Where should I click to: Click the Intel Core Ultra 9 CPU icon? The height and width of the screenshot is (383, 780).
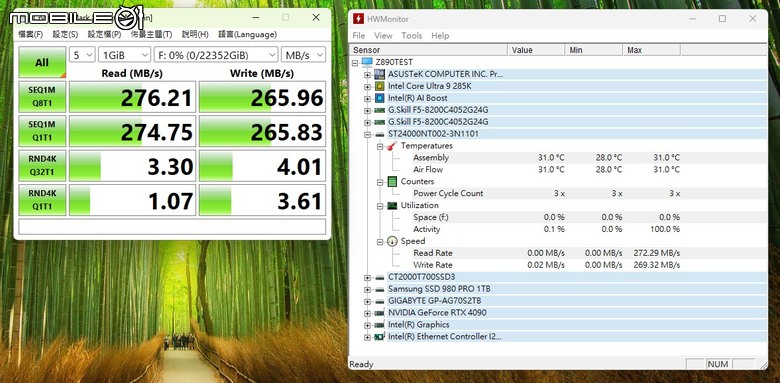[x=380, y=86]
